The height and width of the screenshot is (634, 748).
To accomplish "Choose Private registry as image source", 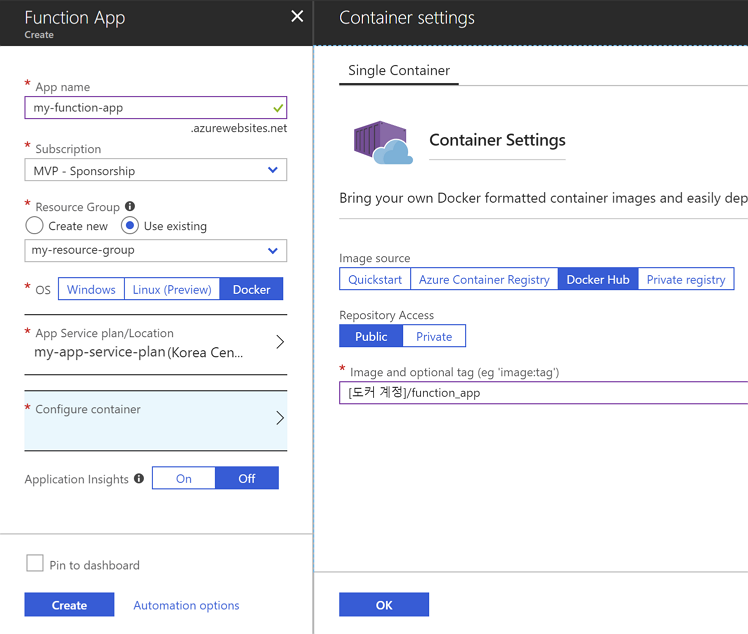I will click(686, 279).
